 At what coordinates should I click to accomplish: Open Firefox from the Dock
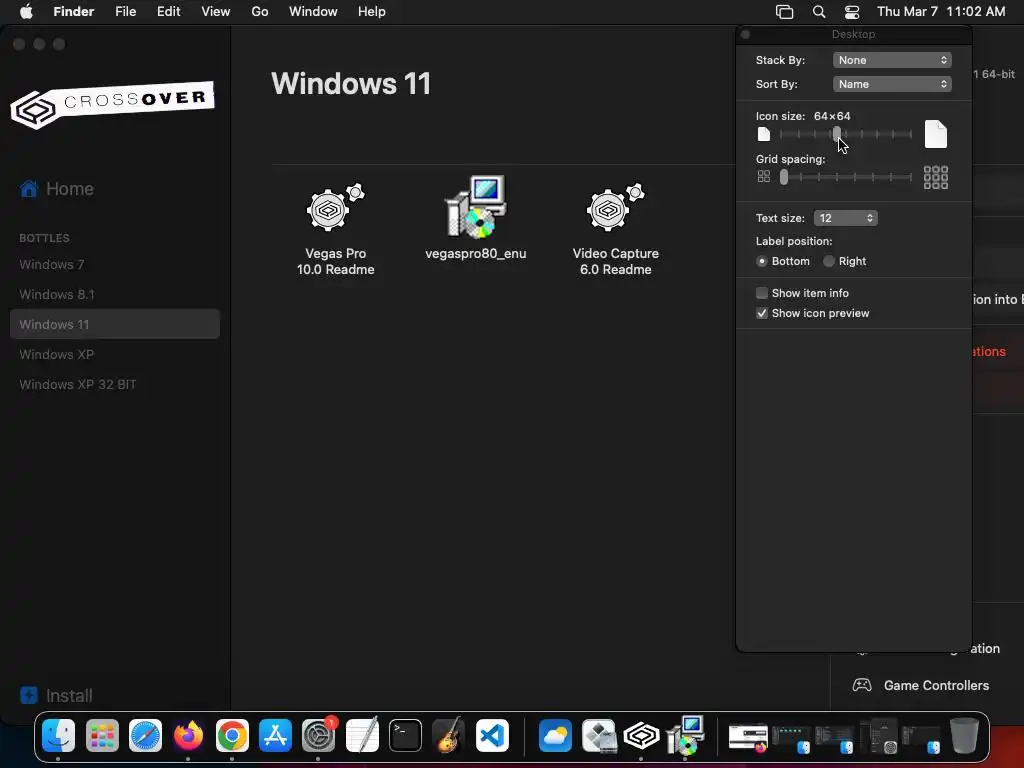[188, 736]
